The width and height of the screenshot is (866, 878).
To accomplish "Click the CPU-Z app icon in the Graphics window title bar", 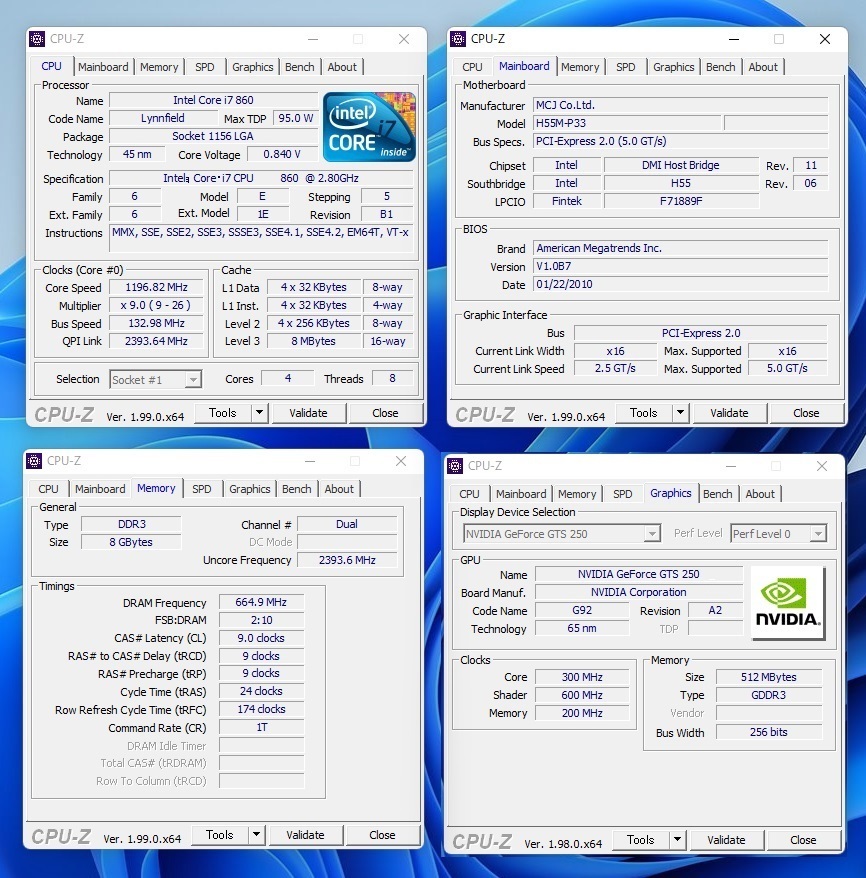I will 455,466.
